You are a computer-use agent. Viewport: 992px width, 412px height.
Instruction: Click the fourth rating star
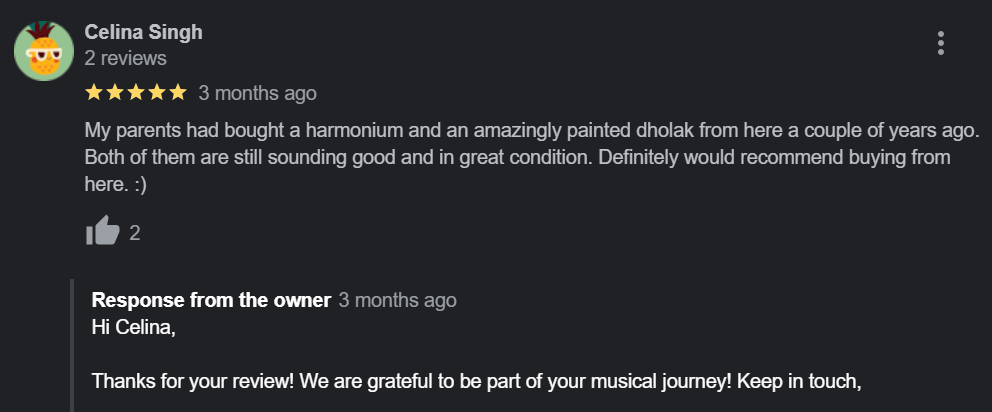point(157,93)
